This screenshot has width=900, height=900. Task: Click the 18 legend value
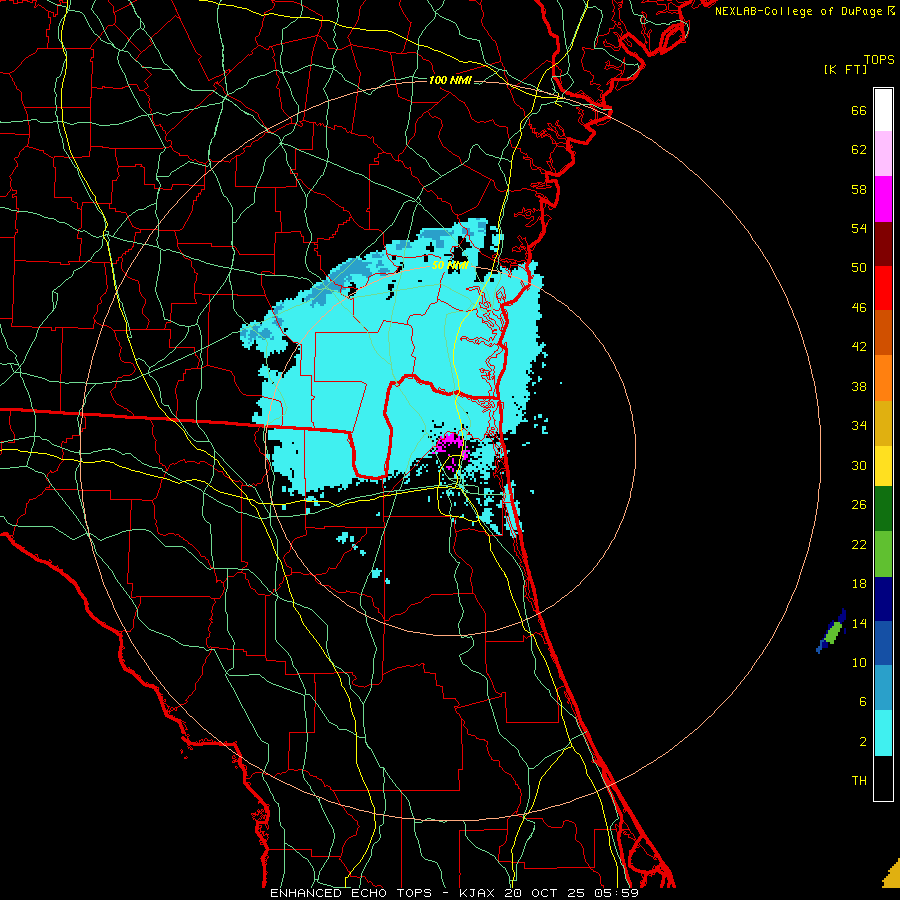[x=859, y=584]
